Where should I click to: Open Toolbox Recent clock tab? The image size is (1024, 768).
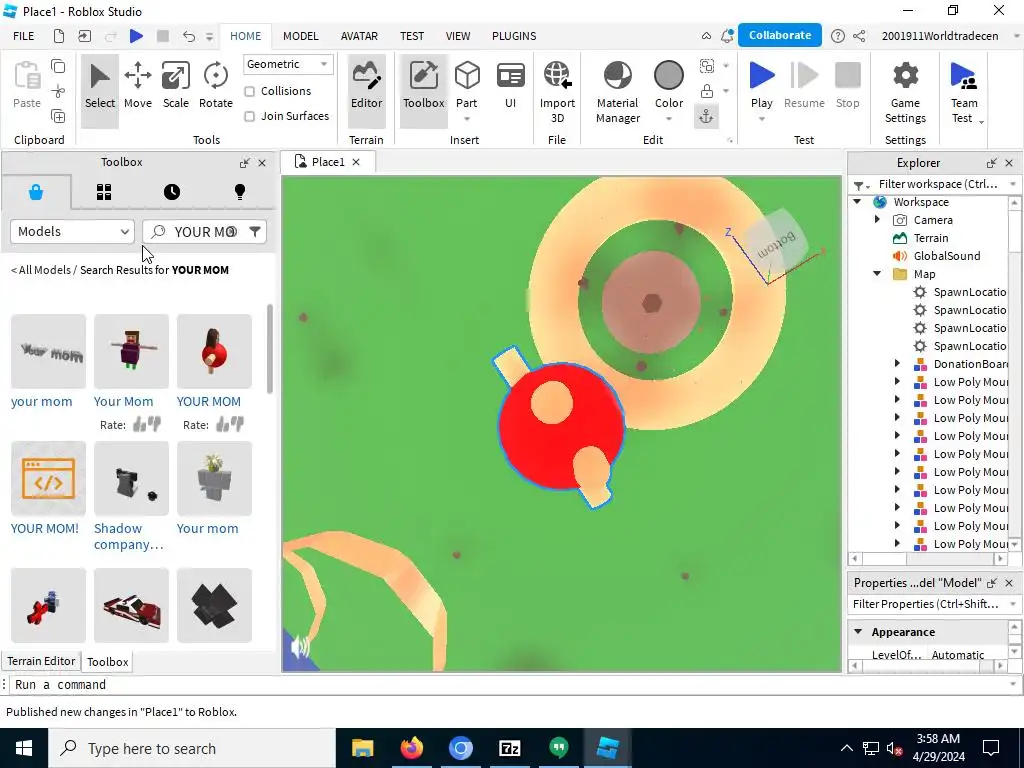pyautogui.click(x=172, y=192)
